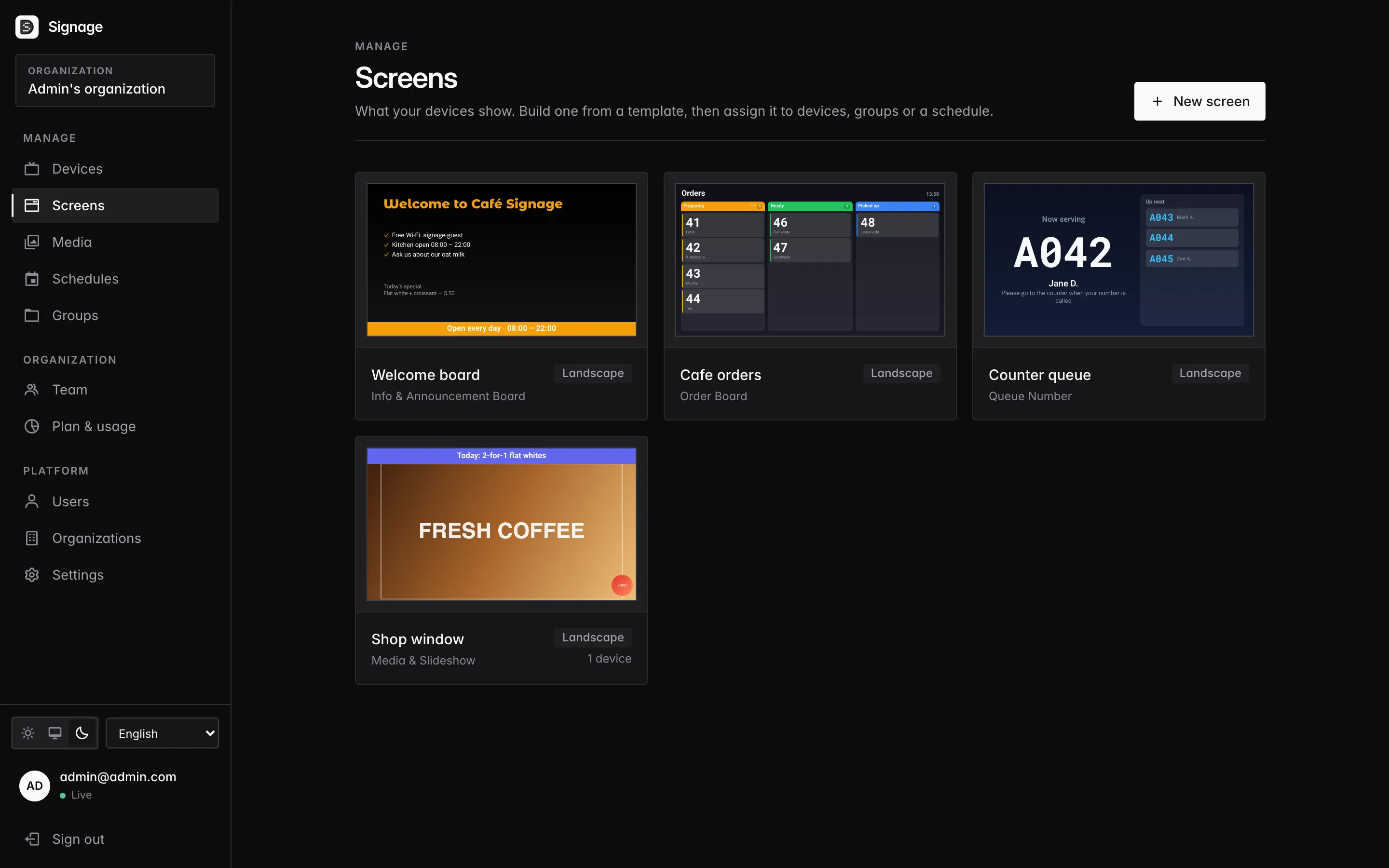1389x868 pixels.
Task: Click the Sign out arrow icon
Action: (x=32, y=839)
